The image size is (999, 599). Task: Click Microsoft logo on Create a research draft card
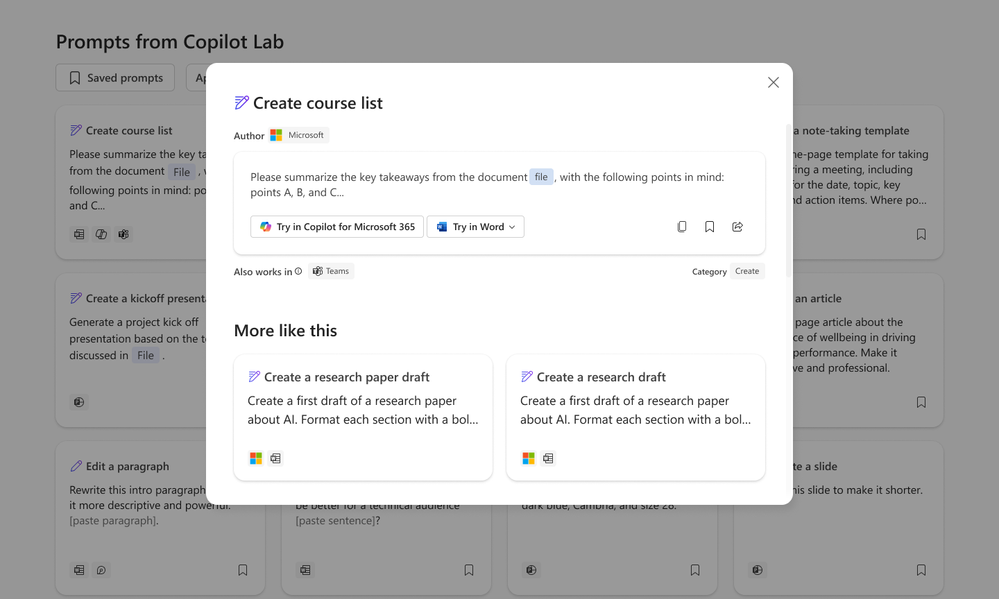tap(528, 458)
